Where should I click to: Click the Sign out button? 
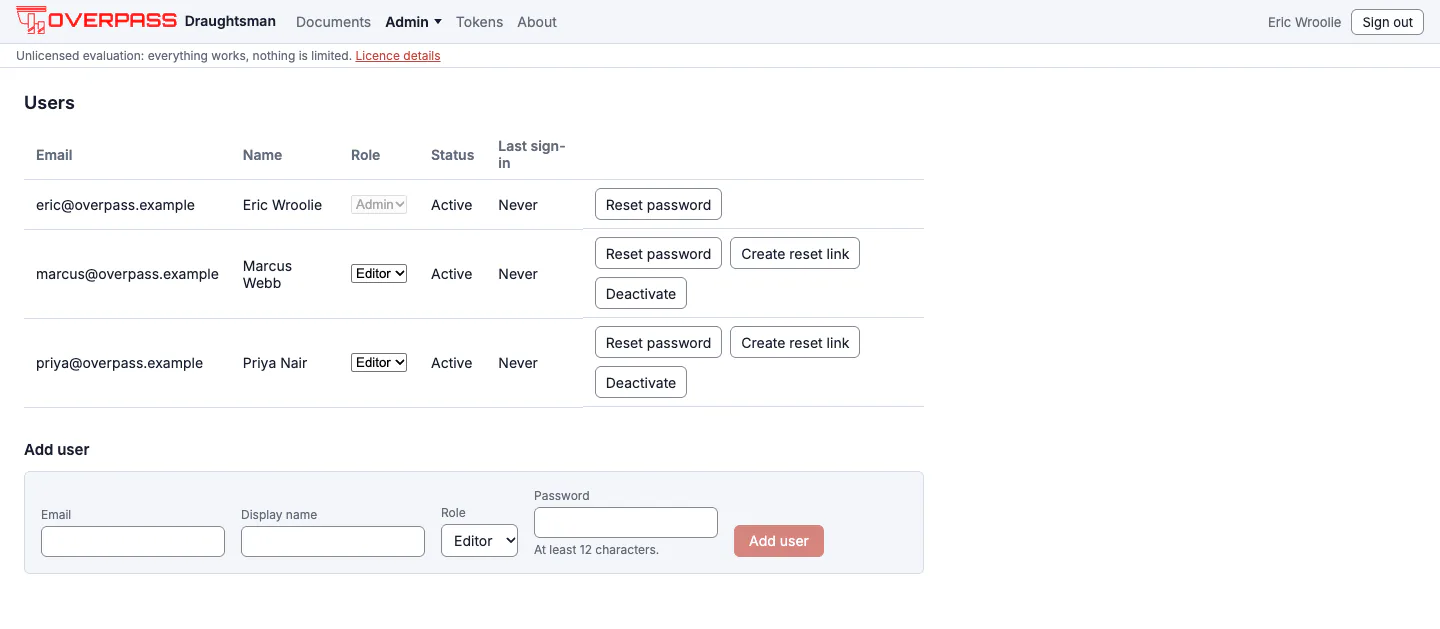tap(1387, 22)
